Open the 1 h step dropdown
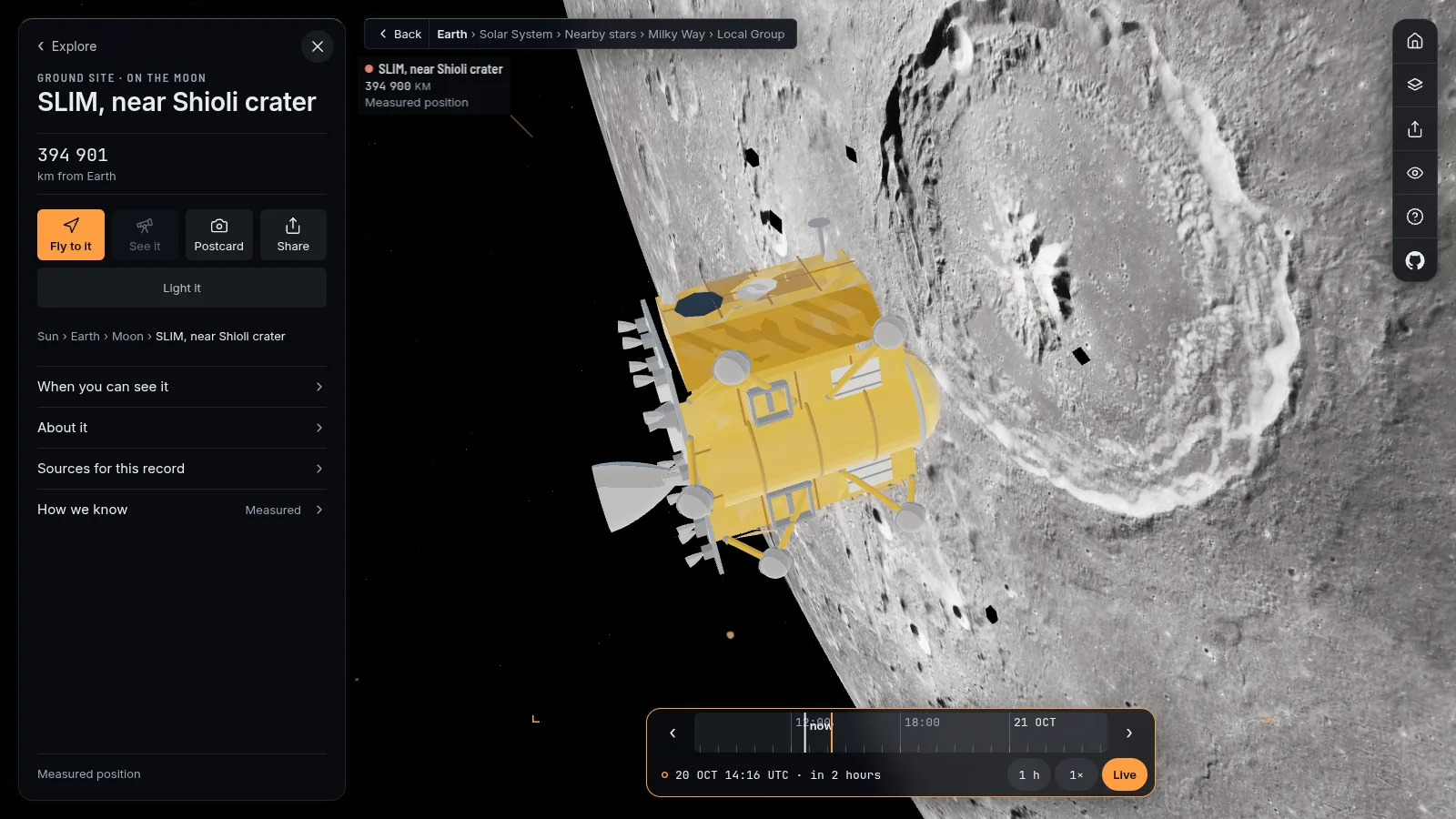The height and width of the screenshot is (819, 1456). [x=1029, y=775]
